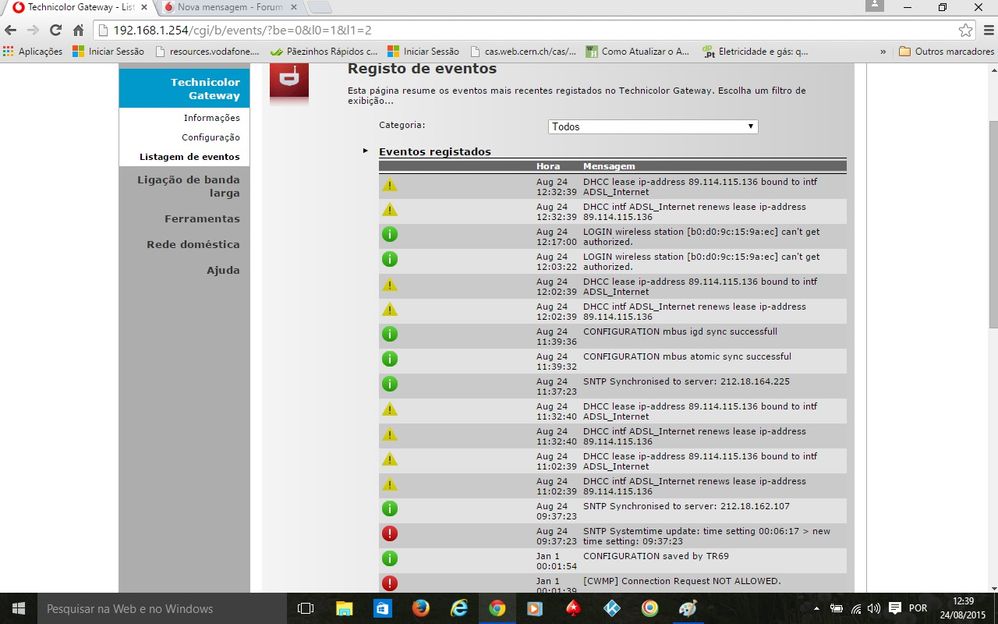Open the Task View button
The width and height of the screenshot is (998, 624).
pyautogui.click(x=306, y=608)
